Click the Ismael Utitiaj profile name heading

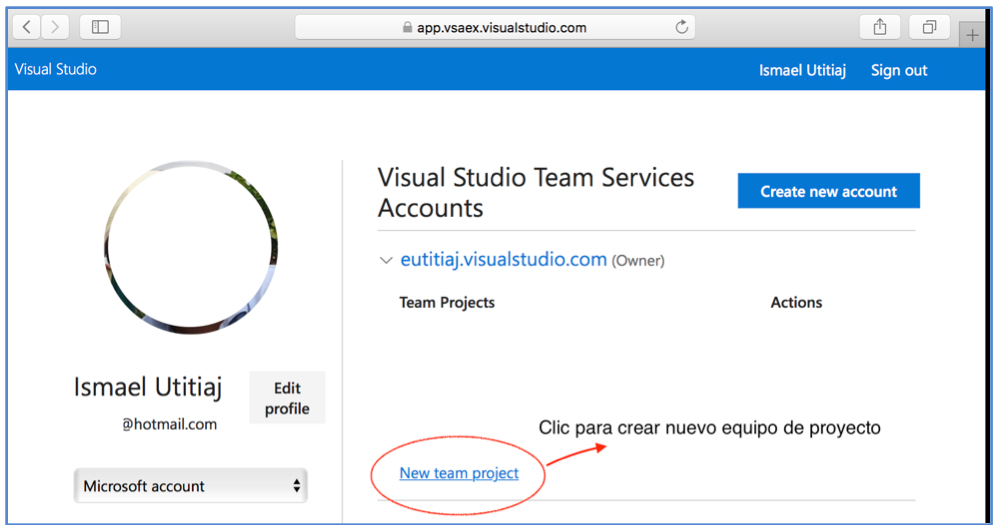[148, 387]
